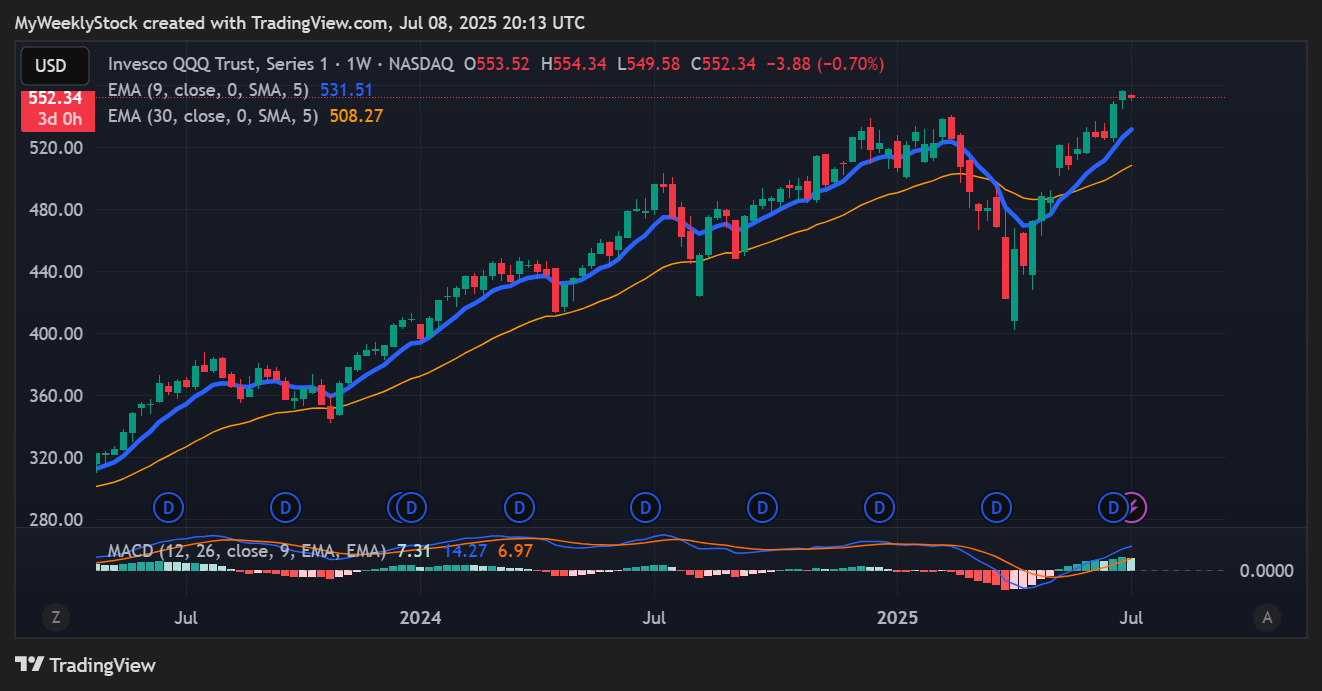Click the MACD line value 14.27
The height and width of the screenshot is (691, 1322).
pos(465,551)
